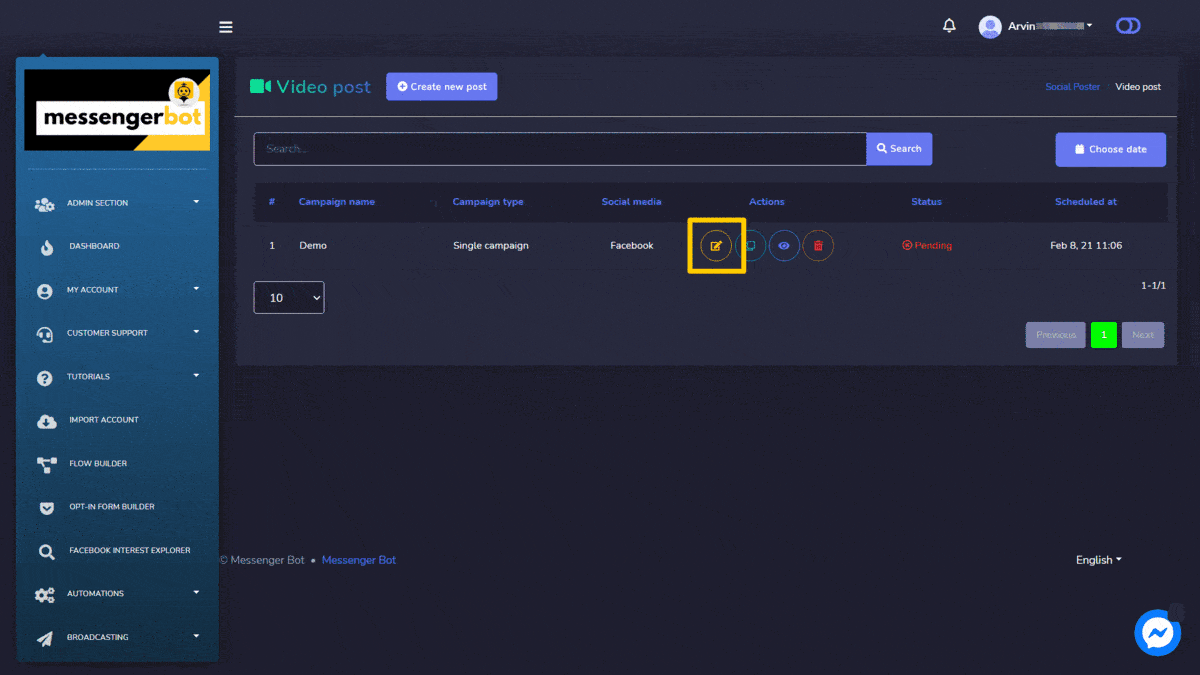The height and width of the screenshot is (675, 1200).
Task: Select page 1 in pagination
Action: (x=1104, y=335)
